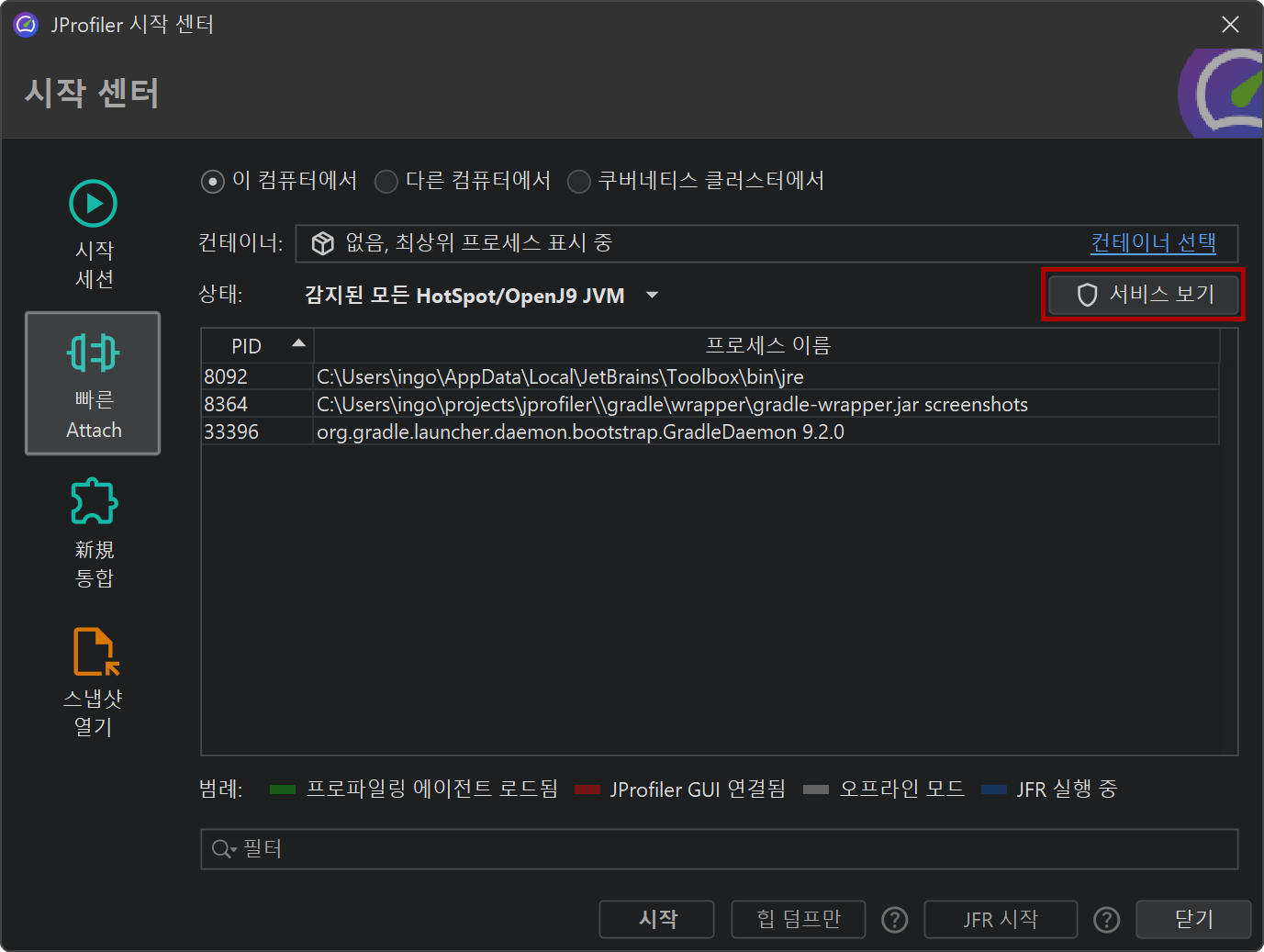The width and height of the screenshot is (1264, 952).
Task: Click the filter magnifier icon
Action: [x=221, y=849]
